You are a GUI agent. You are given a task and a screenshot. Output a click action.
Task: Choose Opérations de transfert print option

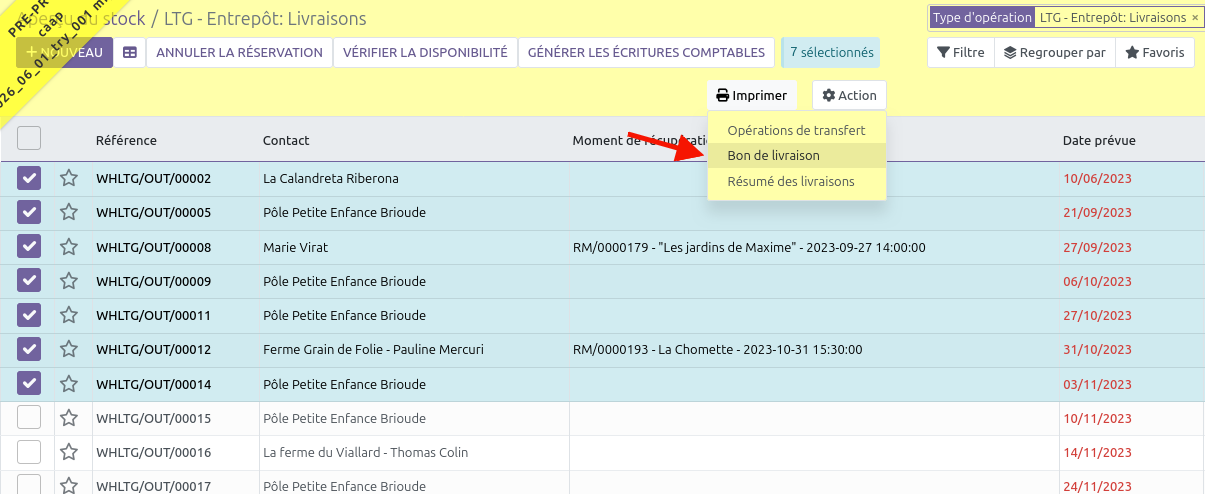pos(796,130)
